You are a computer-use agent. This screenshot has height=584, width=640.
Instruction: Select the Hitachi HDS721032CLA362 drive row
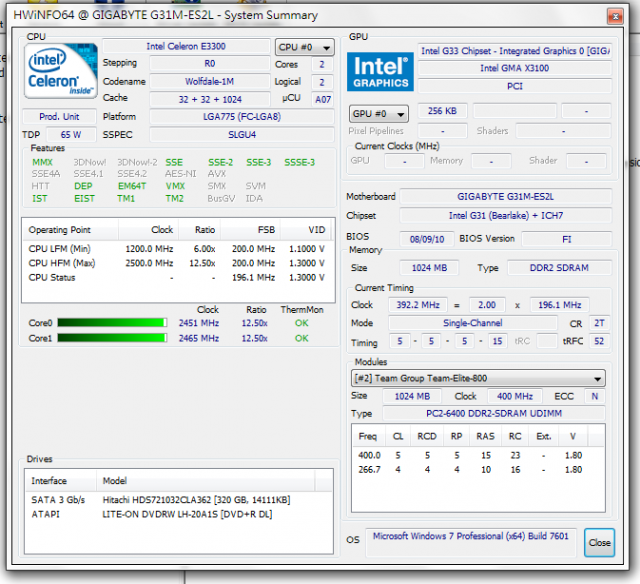[179, 500]
